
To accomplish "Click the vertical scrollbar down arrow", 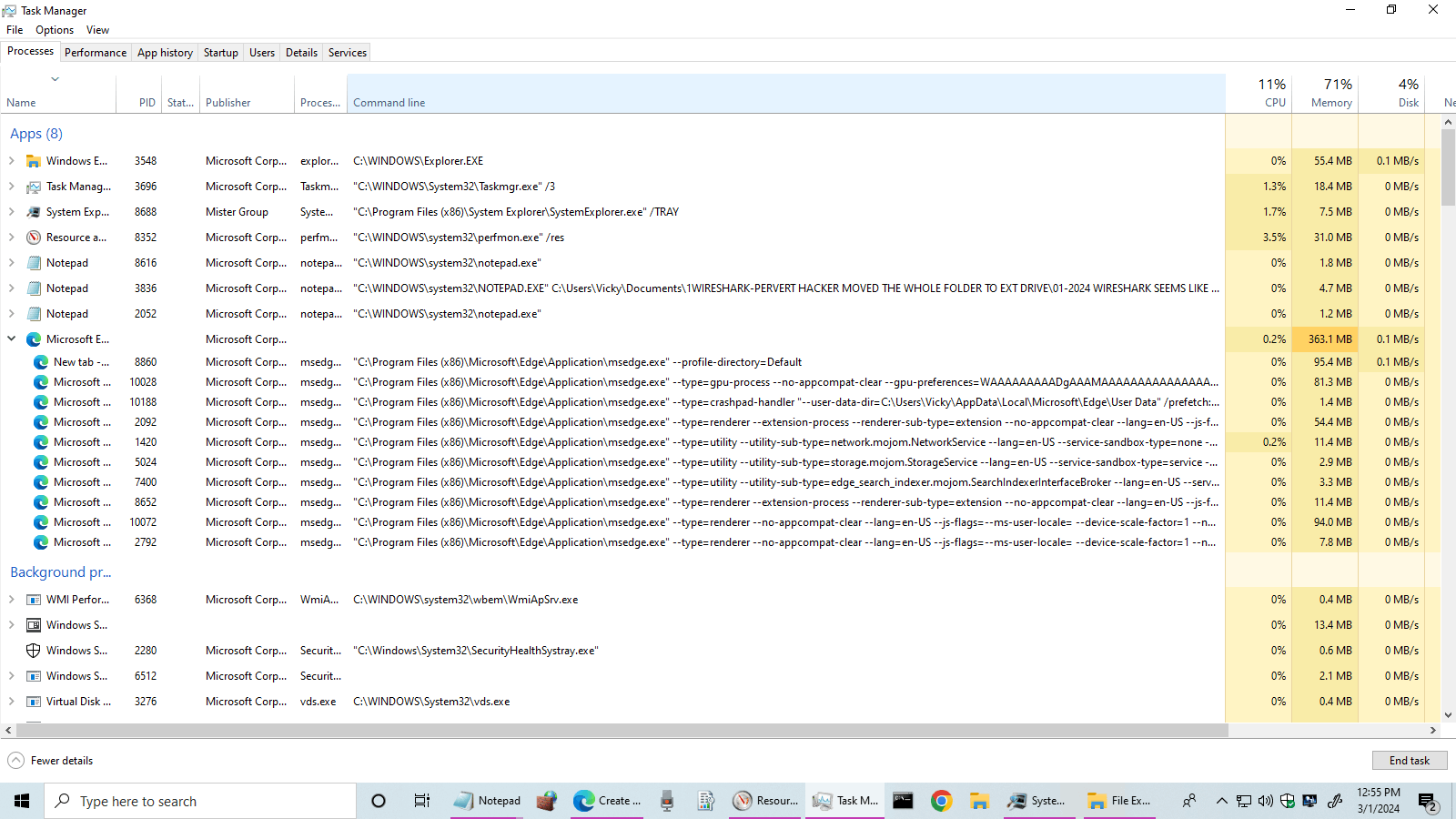I will pos(1449,715).
